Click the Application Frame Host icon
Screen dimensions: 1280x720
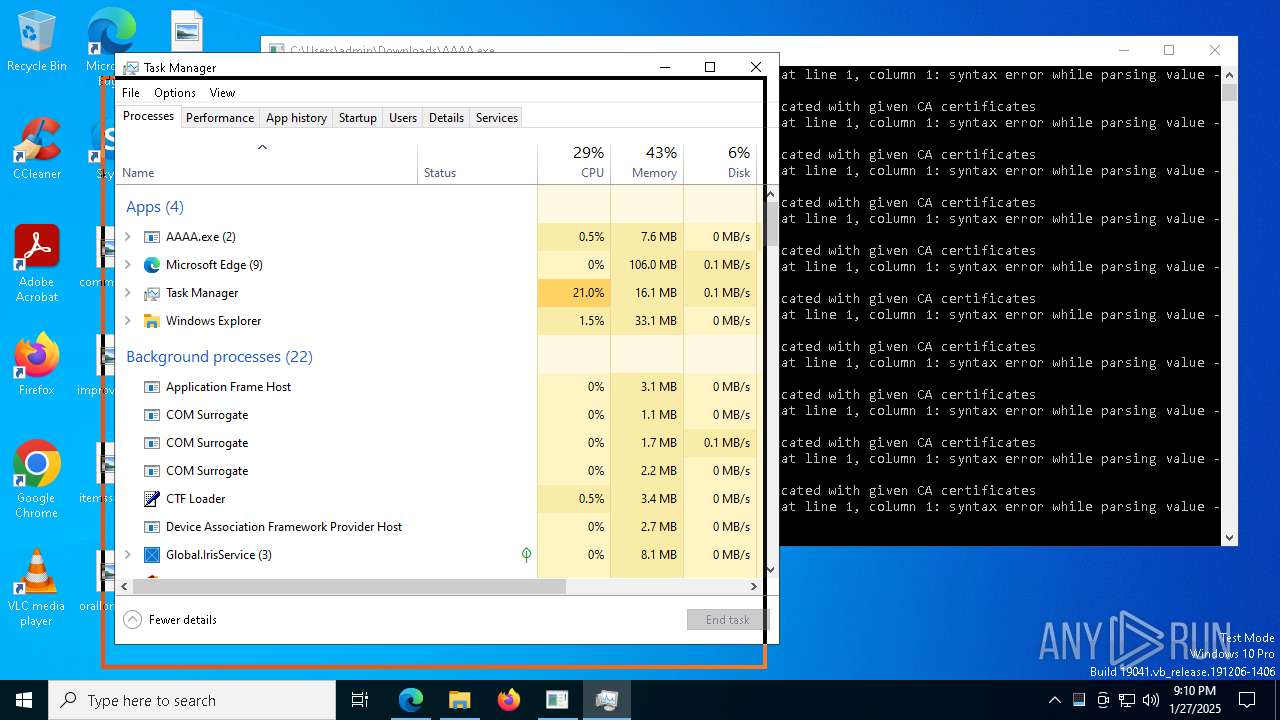coord(152,387)
